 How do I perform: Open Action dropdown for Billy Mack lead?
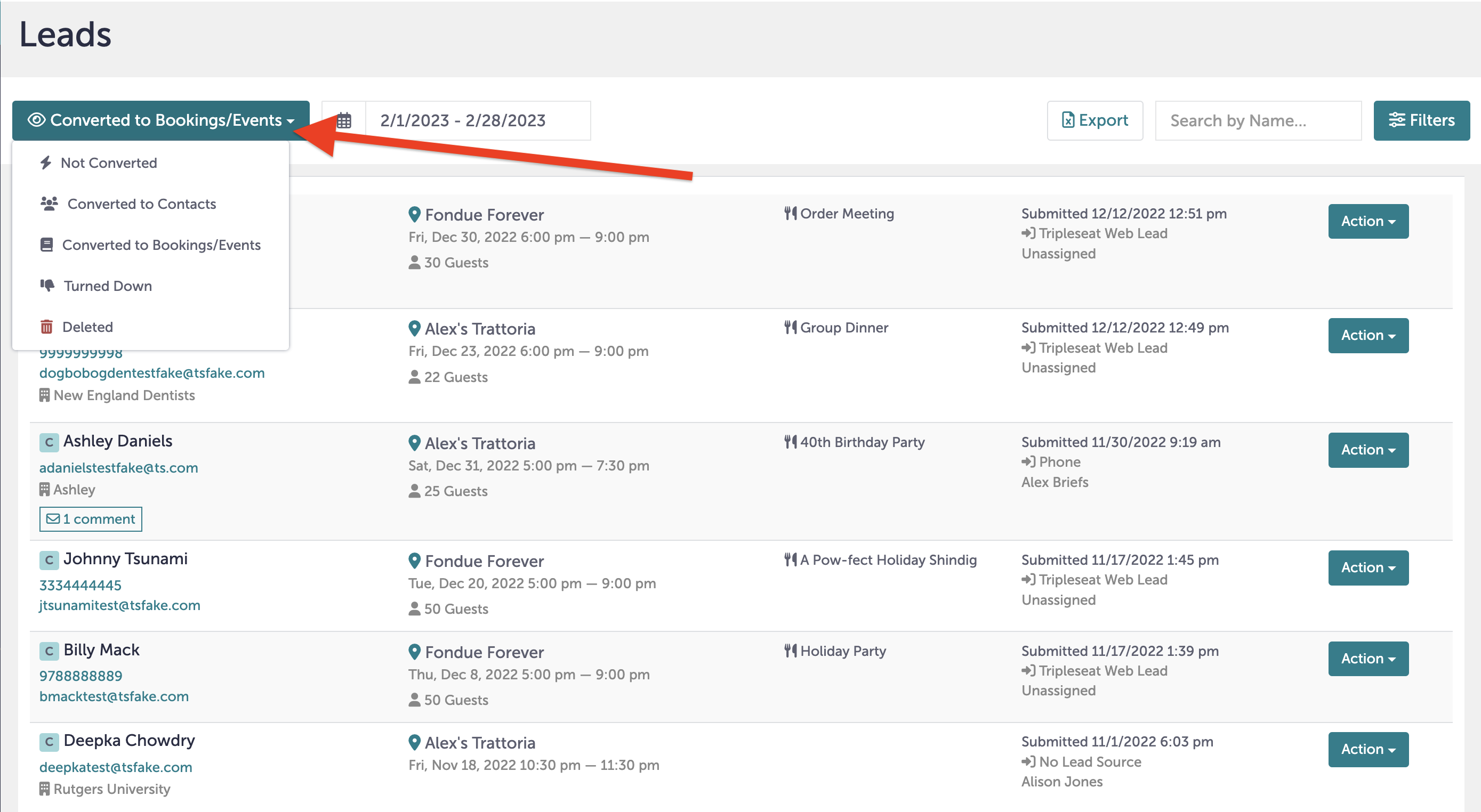1368,659
